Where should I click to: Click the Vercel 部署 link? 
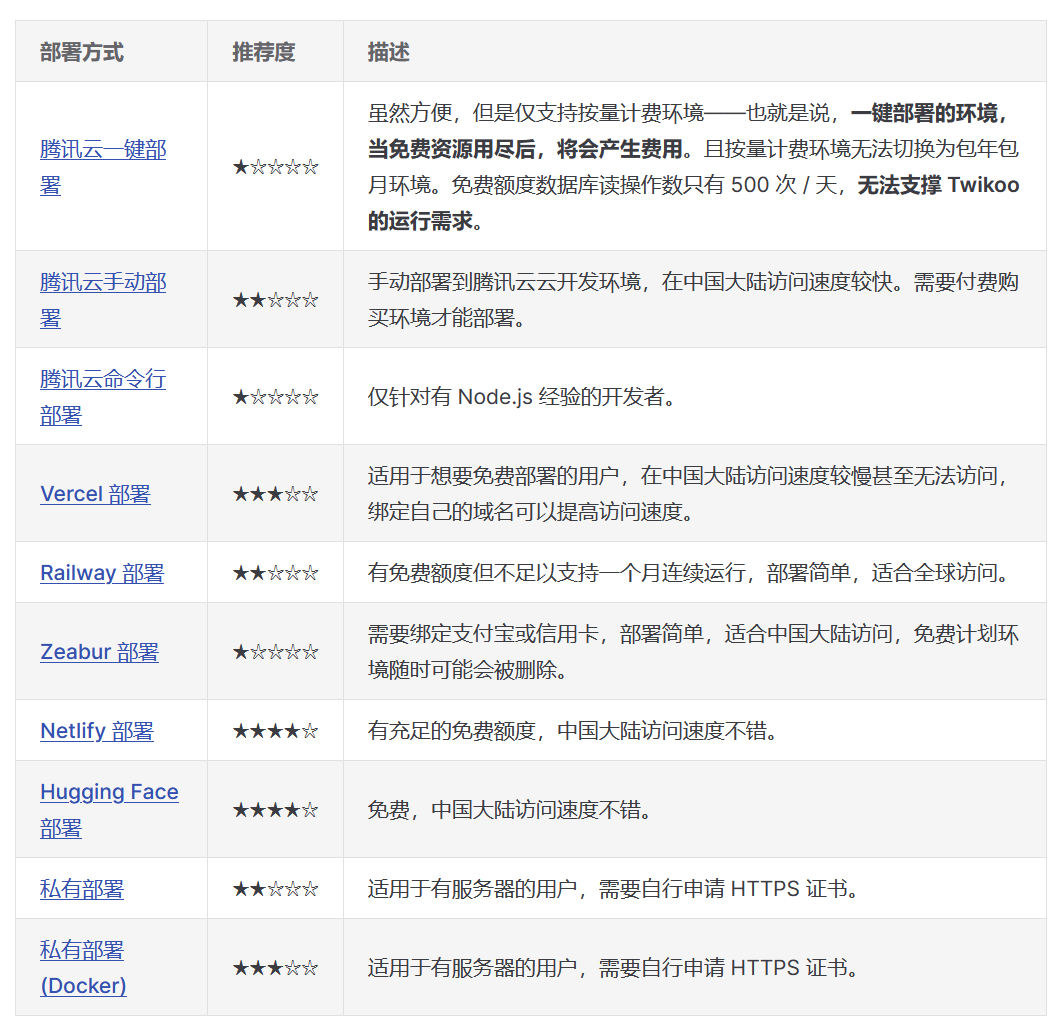pyautogui.click(x=95, y=494)
